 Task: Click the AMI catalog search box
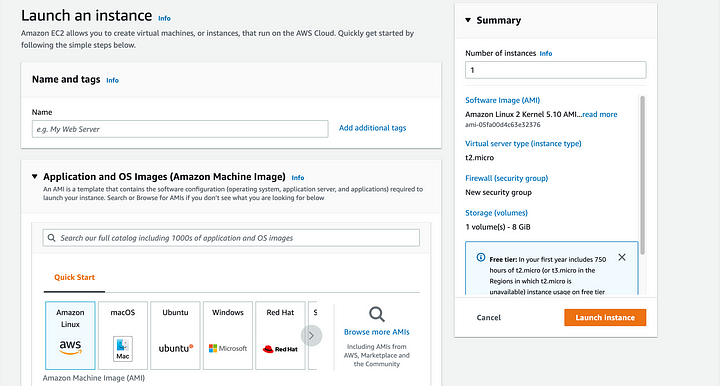coord(231,238)
